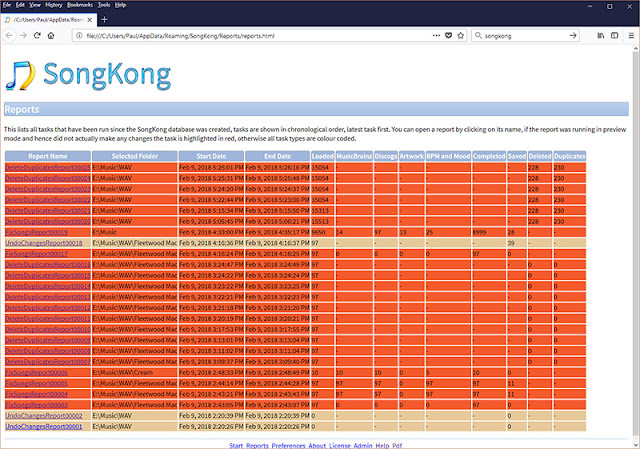This screenshot has width=640, height=449.
Task: Open DeleteDuplicatesReport00024 link
Action: 48,178
